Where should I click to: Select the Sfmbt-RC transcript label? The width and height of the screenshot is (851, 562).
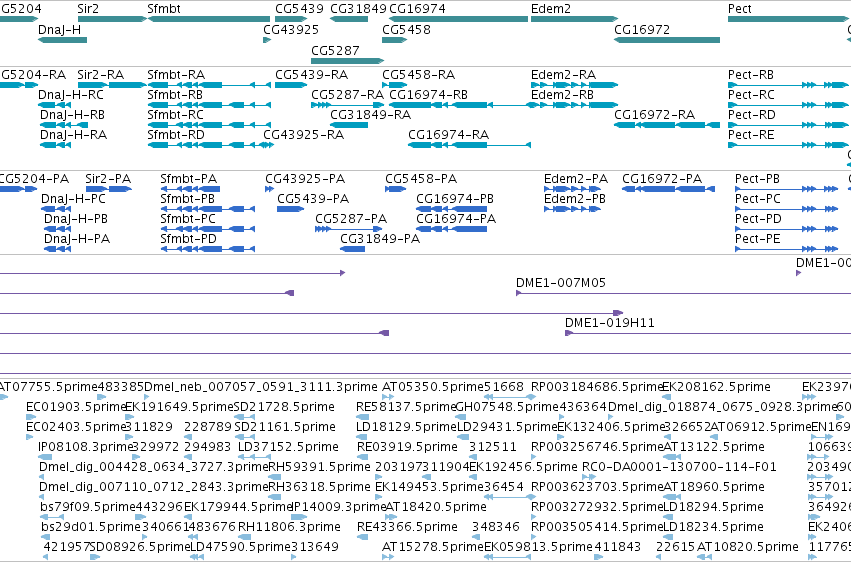pyautogui.click(x=175, y=114)
